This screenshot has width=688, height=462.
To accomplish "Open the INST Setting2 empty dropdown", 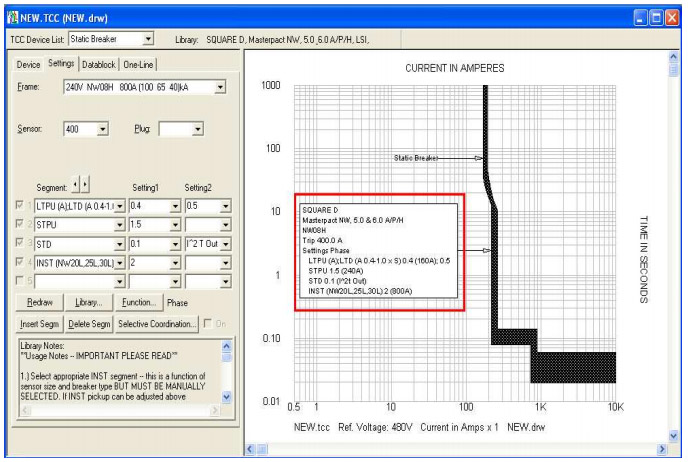I will pyautogui.click(x=226, y=263).
